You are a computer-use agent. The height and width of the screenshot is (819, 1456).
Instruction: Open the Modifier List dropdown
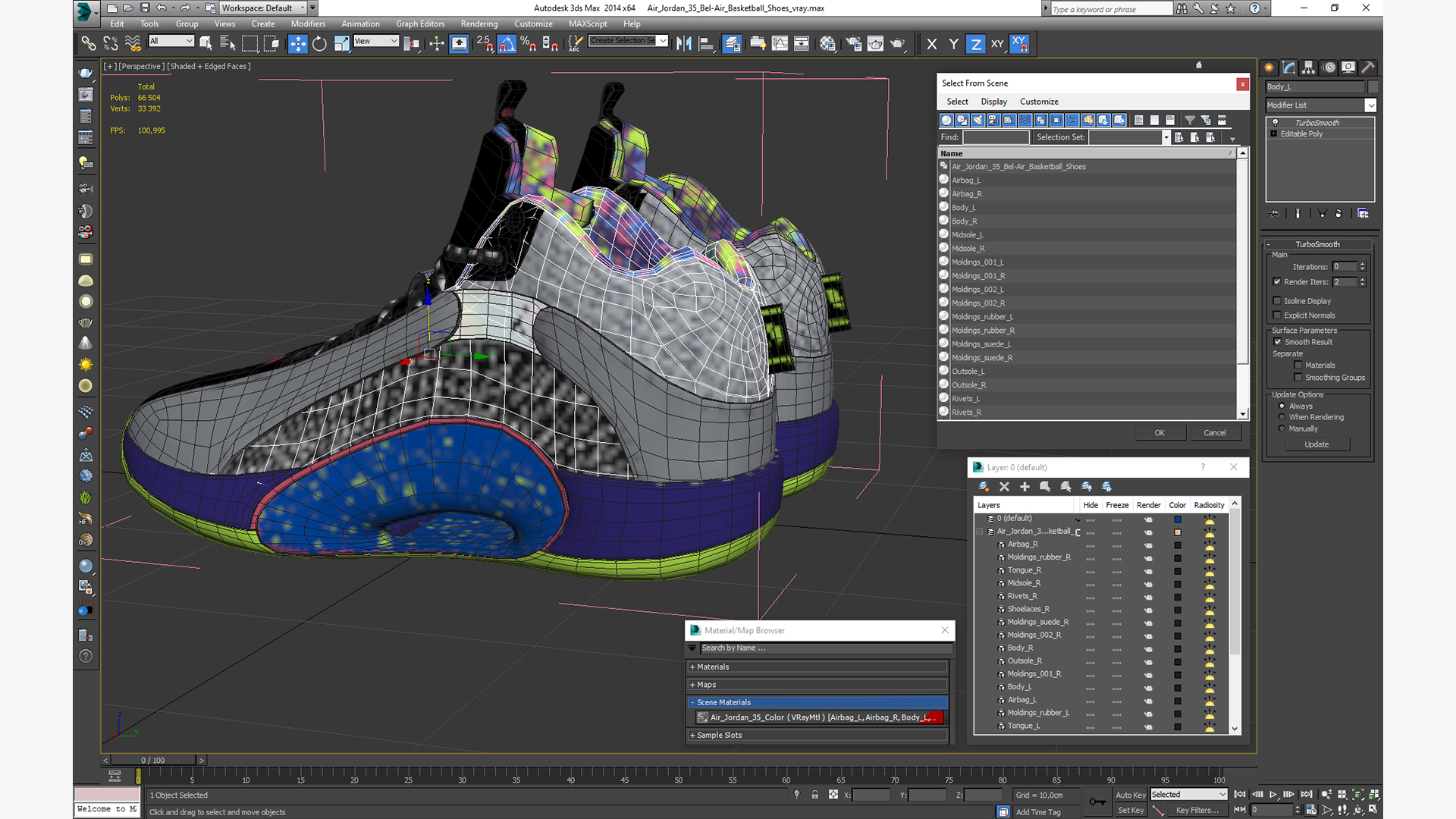[x=1370, y=105]
